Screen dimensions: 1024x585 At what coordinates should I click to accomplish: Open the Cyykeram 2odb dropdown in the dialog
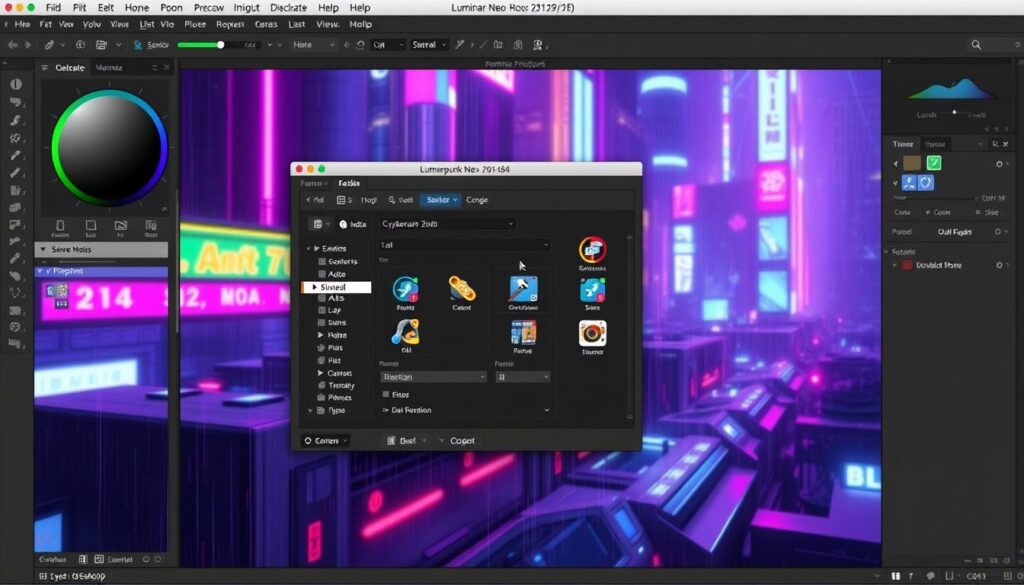coord(447,224)
